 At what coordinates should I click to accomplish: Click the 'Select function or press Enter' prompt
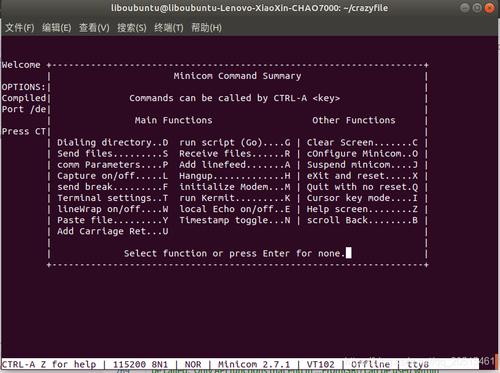(x=234, y=253)
